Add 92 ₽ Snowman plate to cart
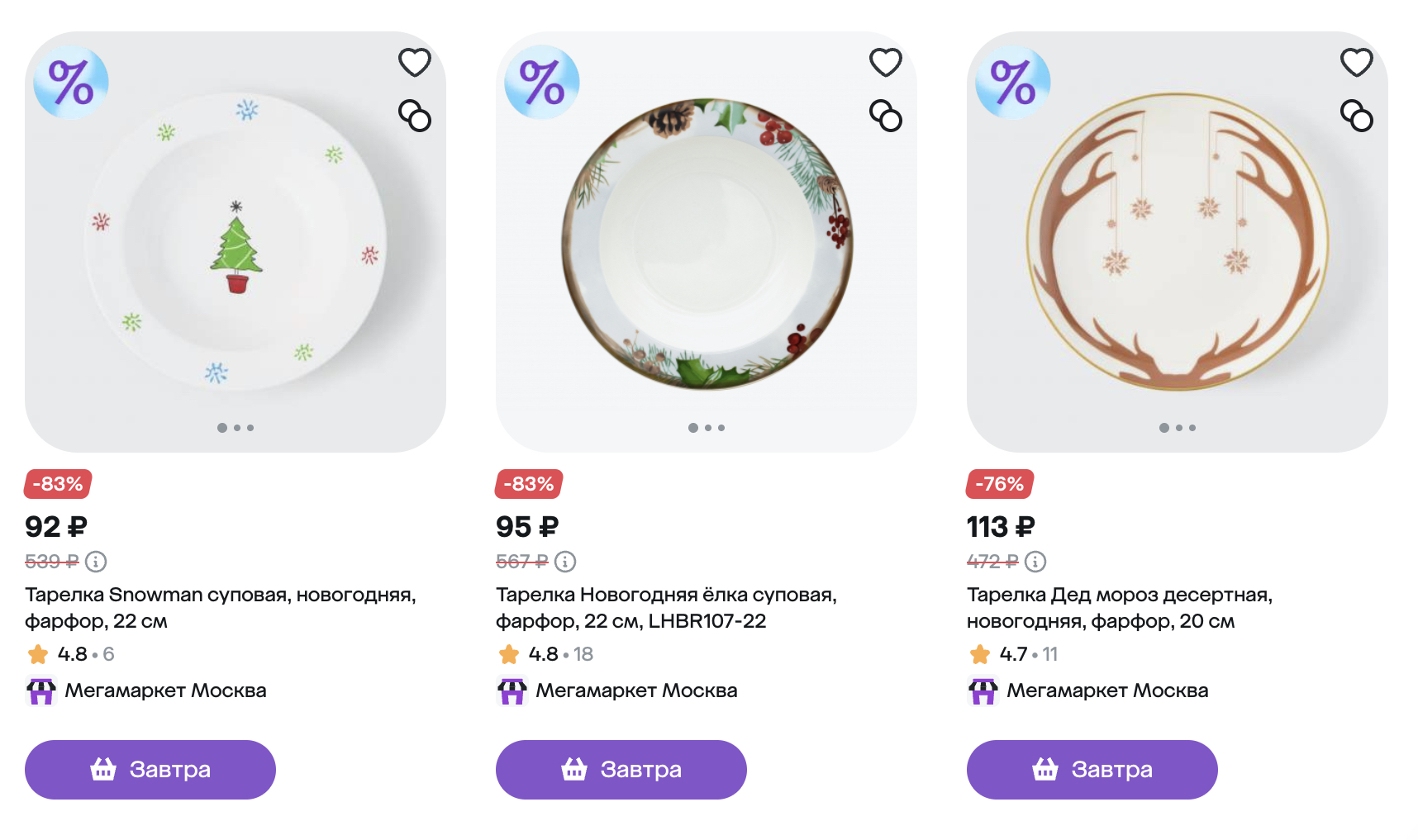The height and width of the screenshot is (840, 1418). pyautogui.click(x=150, y=770)
